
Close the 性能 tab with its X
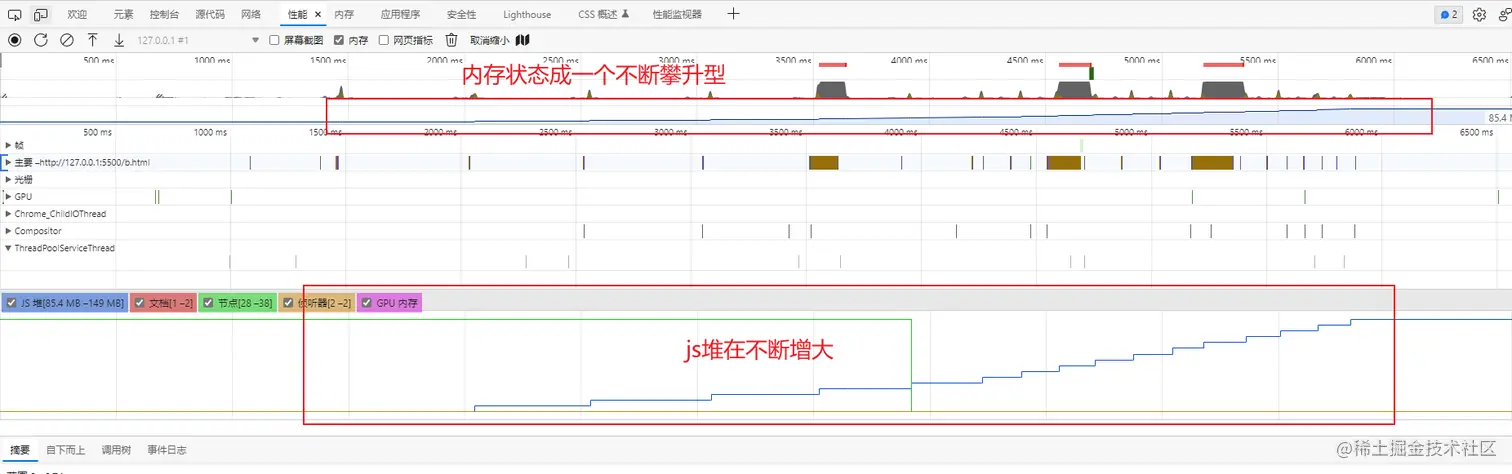(318, 15)
